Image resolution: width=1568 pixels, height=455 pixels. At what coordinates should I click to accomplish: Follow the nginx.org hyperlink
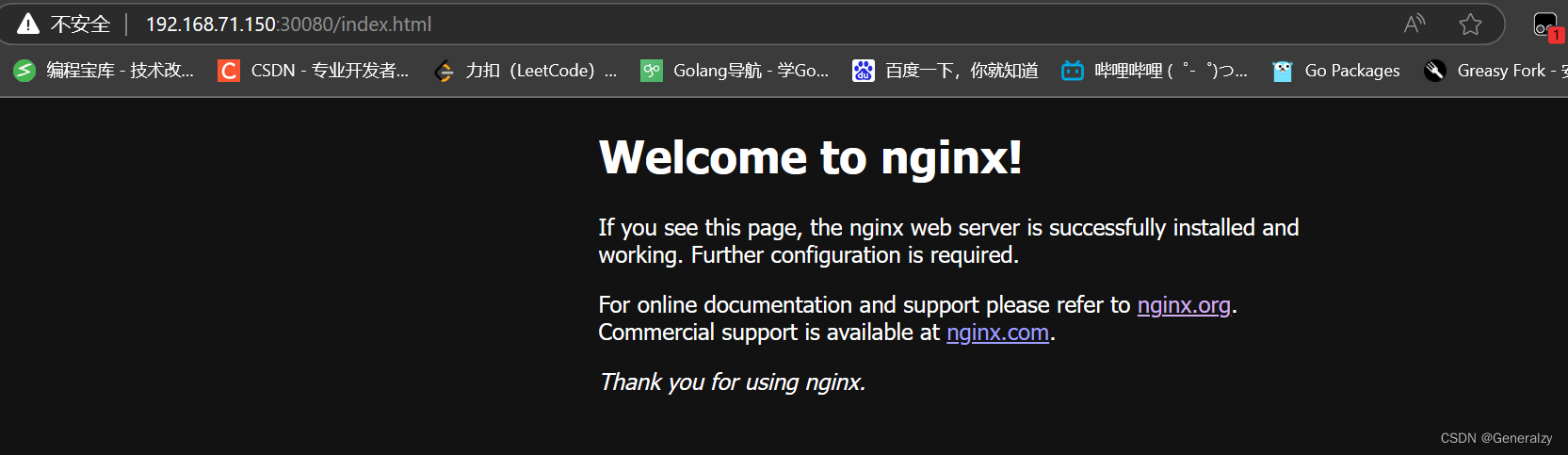[x=1184, y=305]
